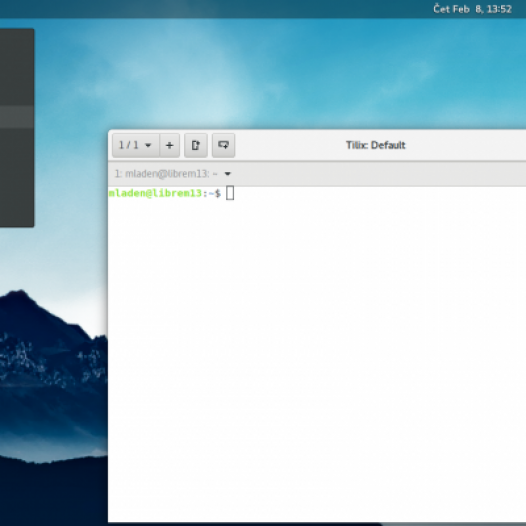Select the highlighted row in dark side panel
This screenshot has height=526, width=526.
17,117
